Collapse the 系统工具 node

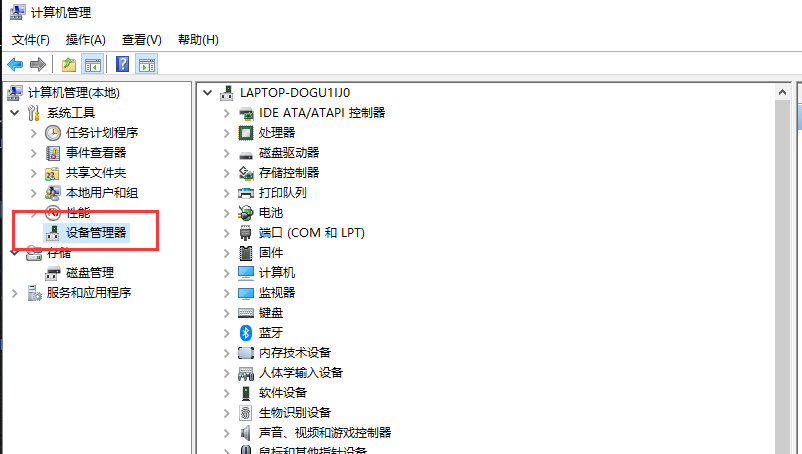(15, 113)
